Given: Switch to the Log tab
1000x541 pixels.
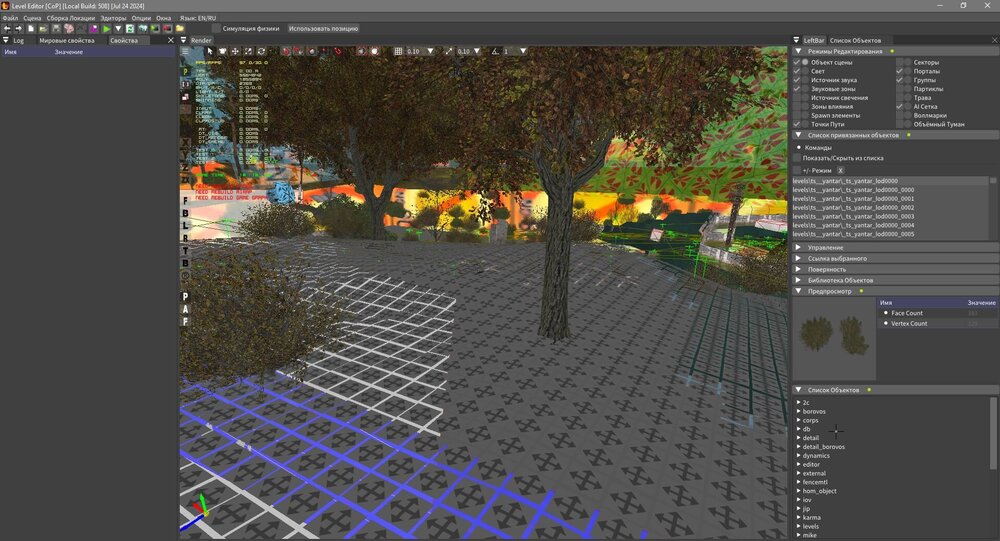Looking at the screenshot, I should coord(18,40).
